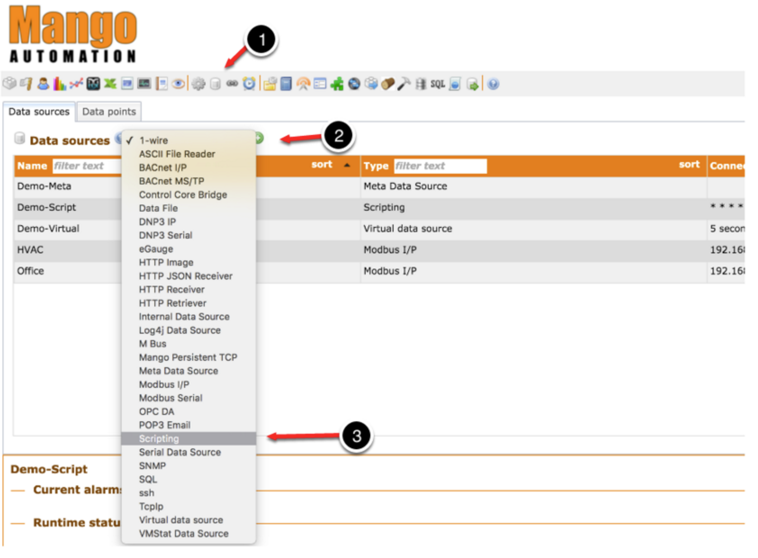
Task: Click the server rack icon
Action: (421, 84)
